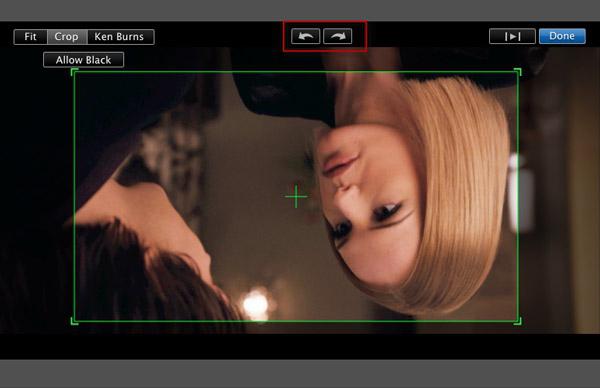This screenshot has width=600, height=388.
Task: Select the Crop mode
Action: tap(67, 37)
